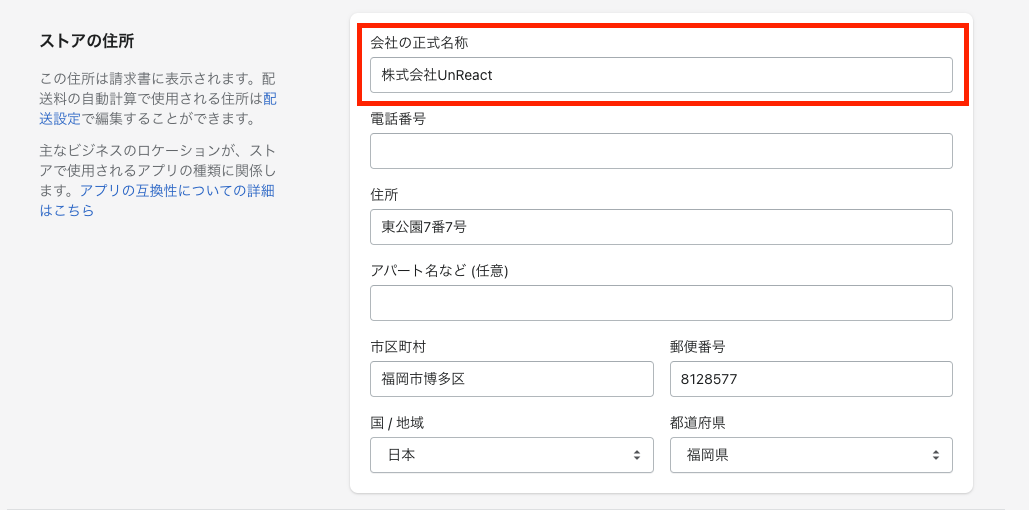
Task: Click the up-down arrows on the country select
Action: pos(636,455)
